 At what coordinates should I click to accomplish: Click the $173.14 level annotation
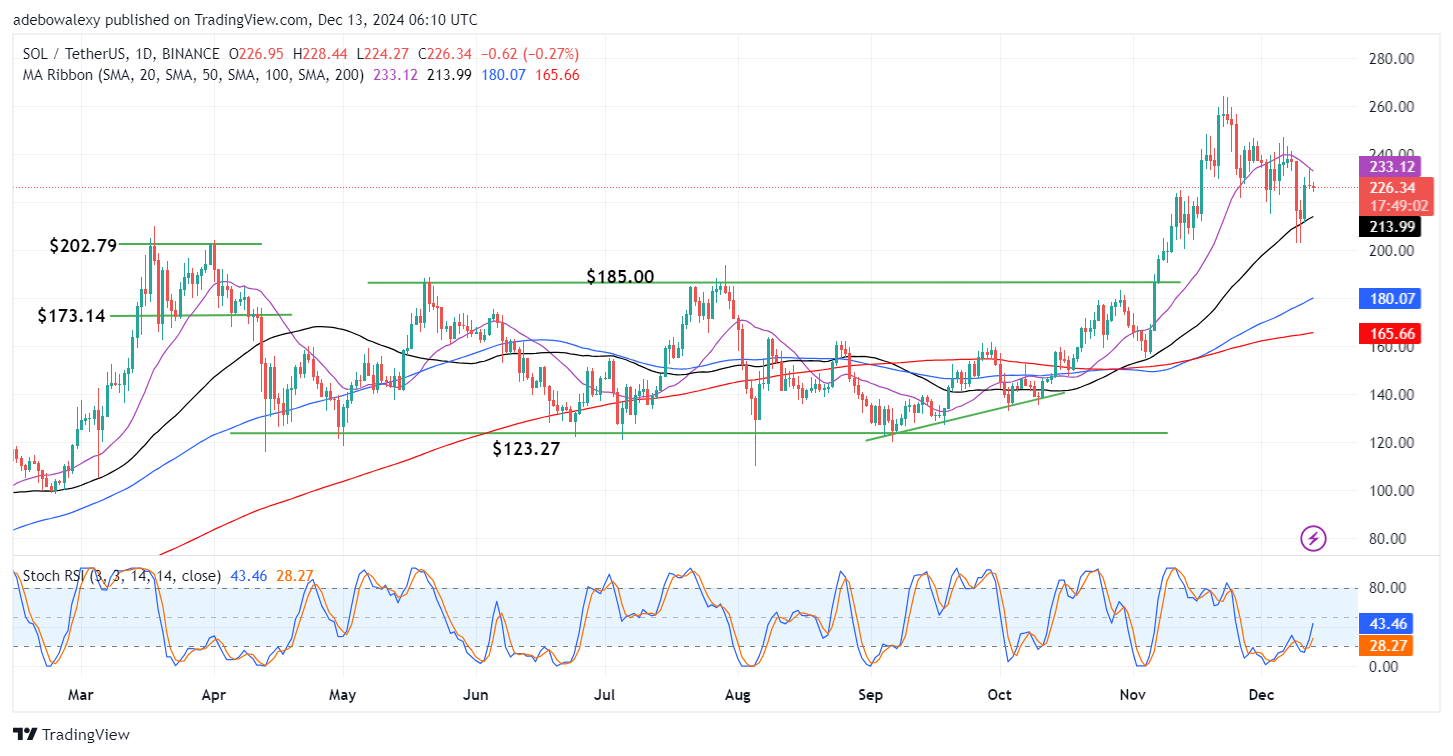(x=71, y=316)
